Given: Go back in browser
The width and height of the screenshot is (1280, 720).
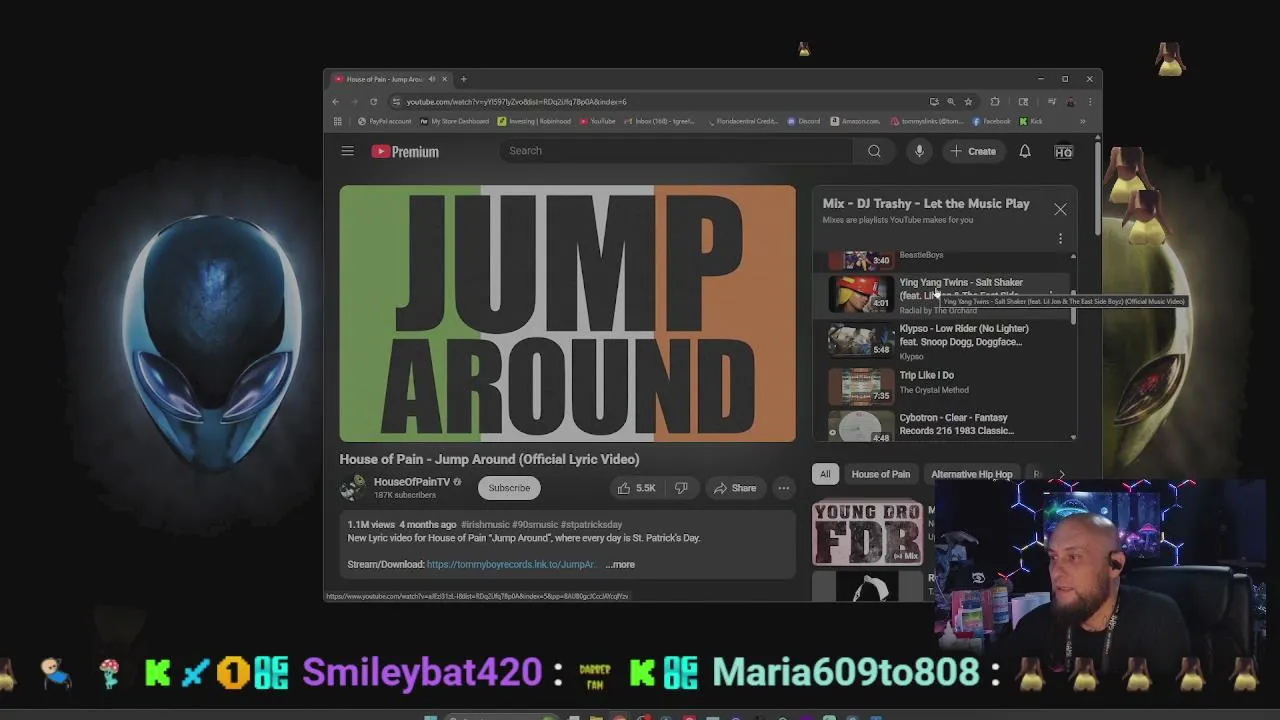Looking at the screenshot, I should point(335,101).
